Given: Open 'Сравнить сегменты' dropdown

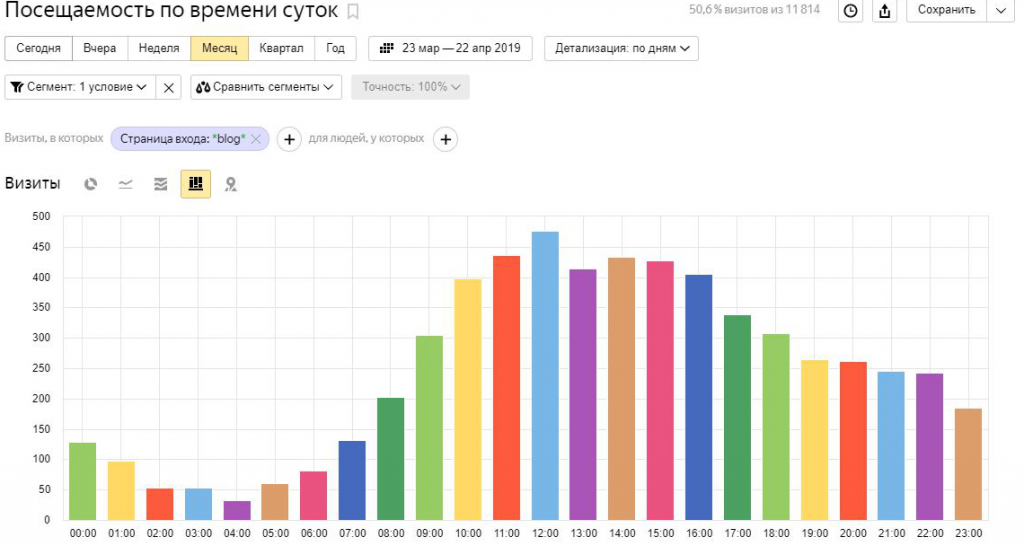Looking at the screenshot, I should (x=266, y=87).
